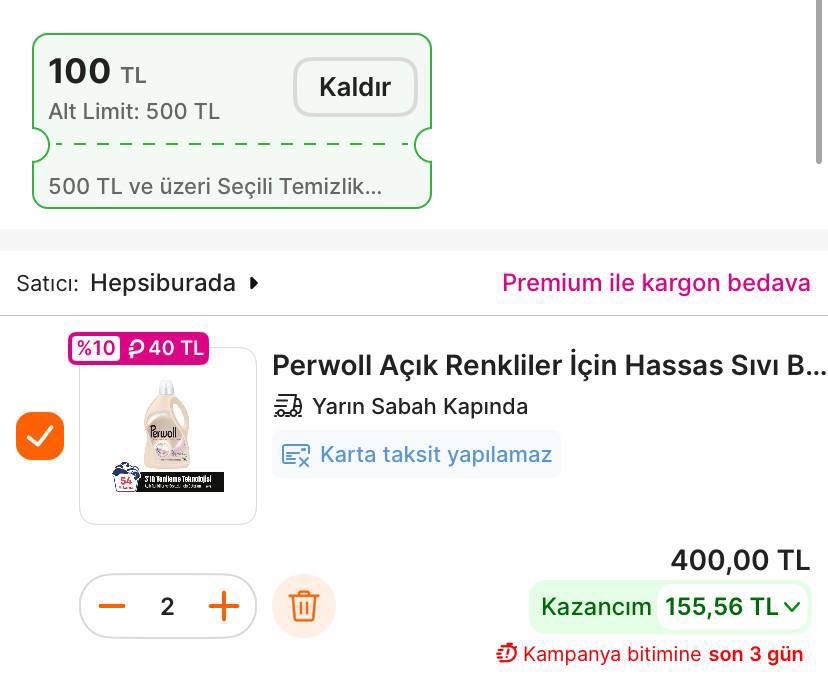Click the Perwoll product thumbnail image

tap(168, 436)
